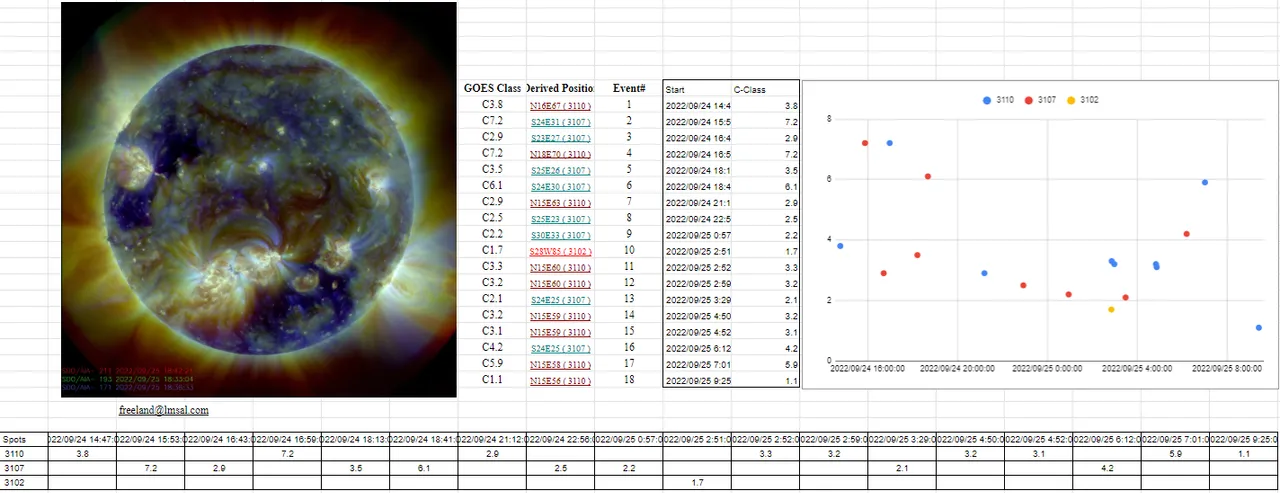Open the S24E31 (3107) position link

pyautogui.click(x=560, y=121)
